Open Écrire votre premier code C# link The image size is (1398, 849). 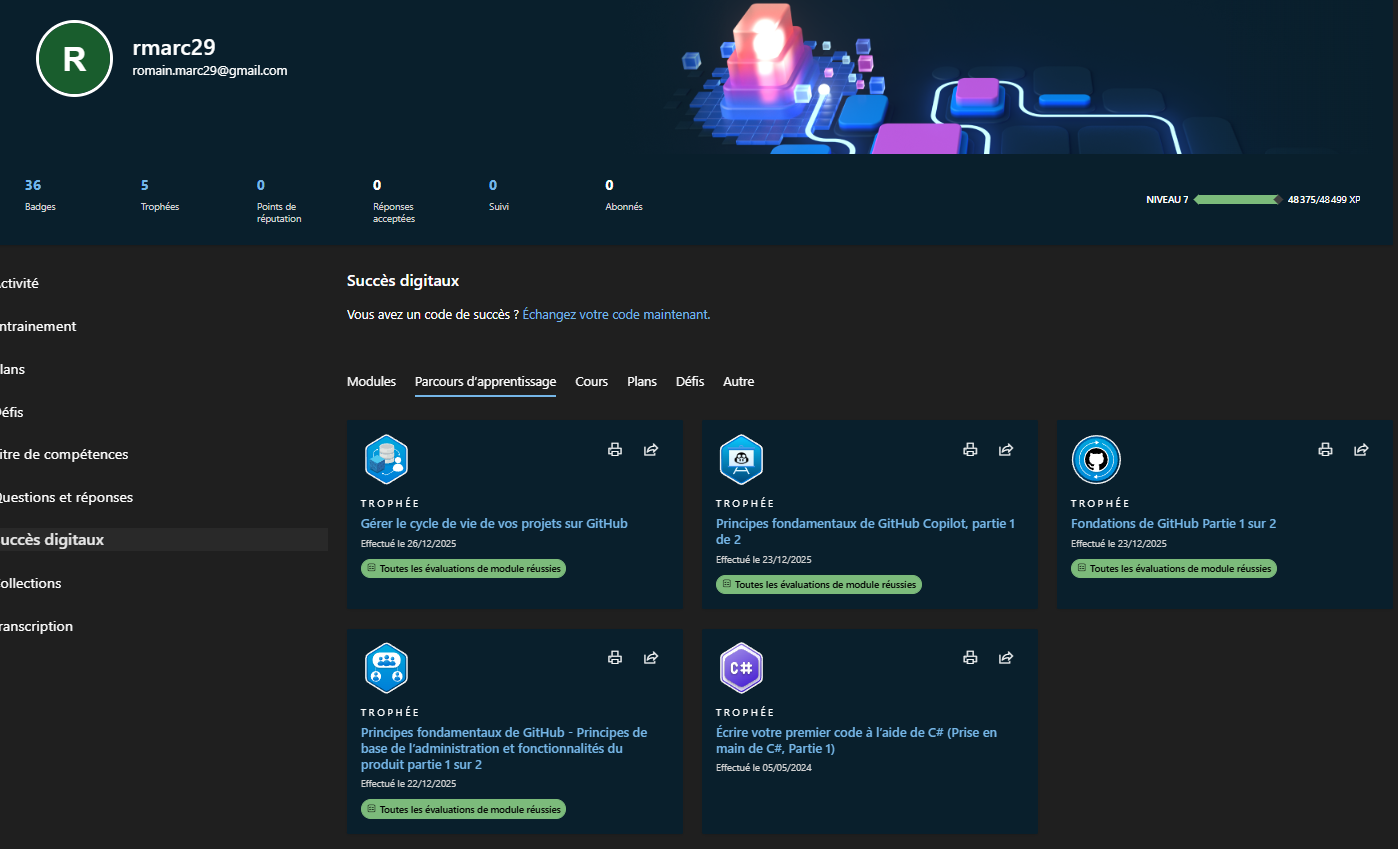click(x=856, y=740)
